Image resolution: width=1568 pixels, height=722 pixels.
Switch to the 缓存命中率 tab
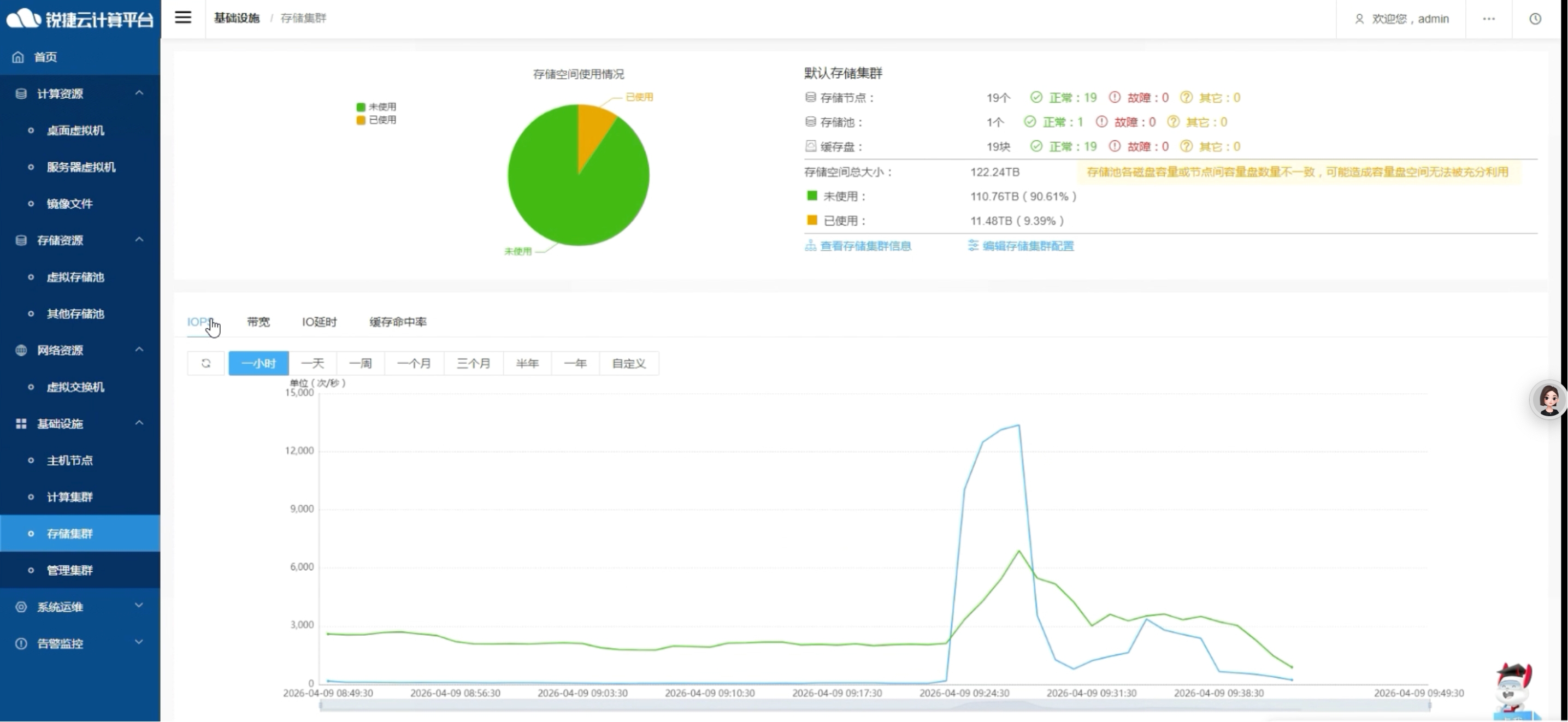point(398,322)
